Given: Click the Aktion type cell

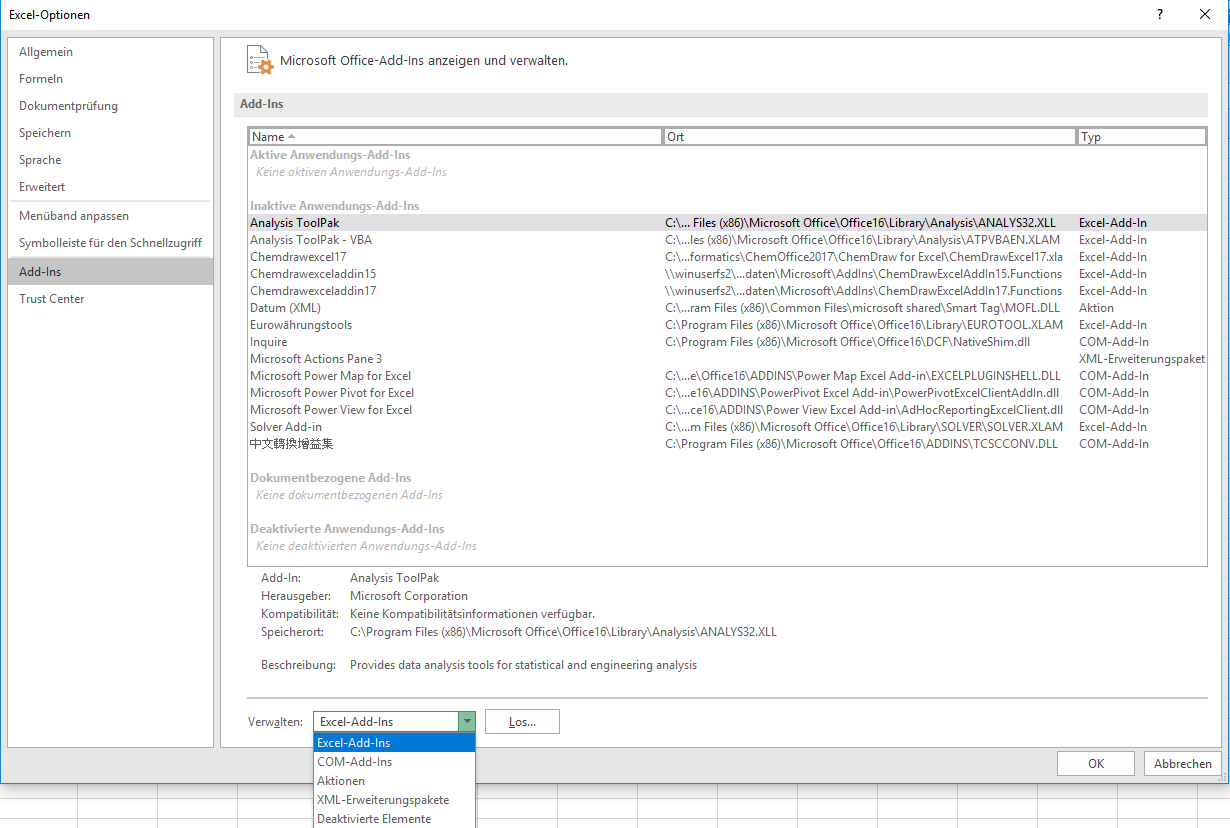Looking at the screenshot, I should point(1096,308).
